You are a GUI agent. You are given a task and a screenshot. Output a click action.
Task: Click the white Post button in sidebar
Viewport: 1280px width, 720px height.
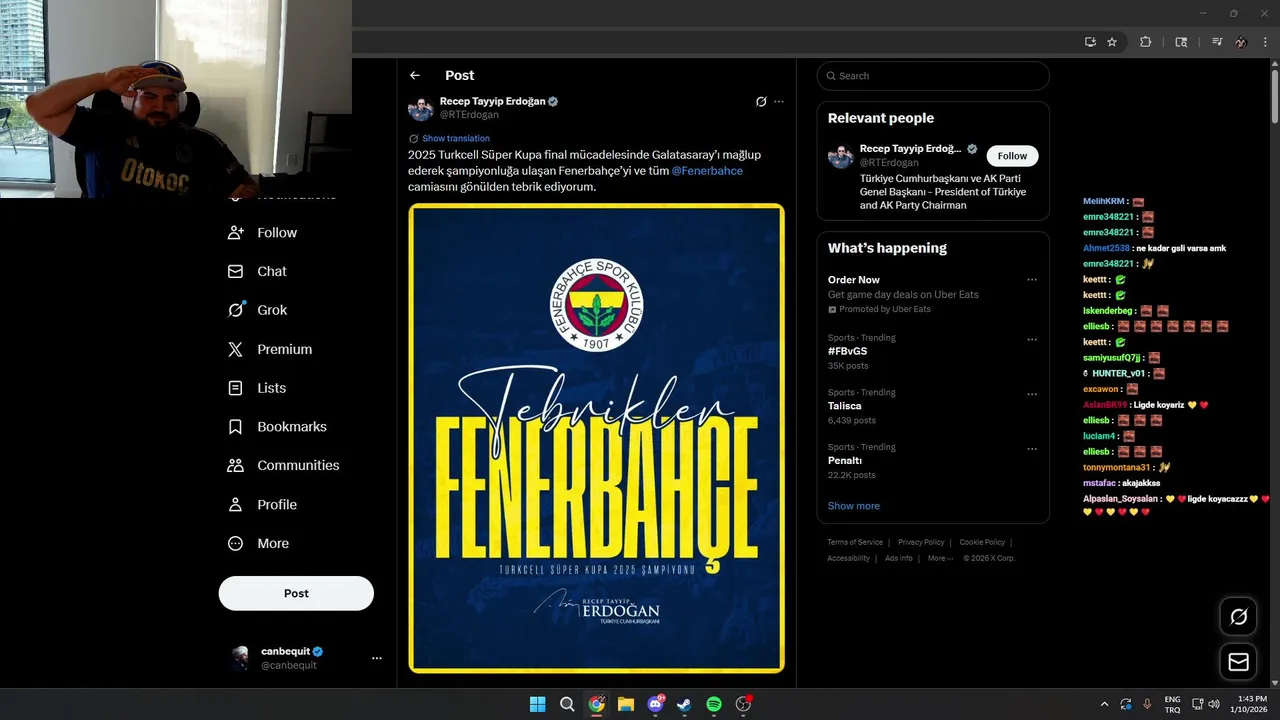296,593
